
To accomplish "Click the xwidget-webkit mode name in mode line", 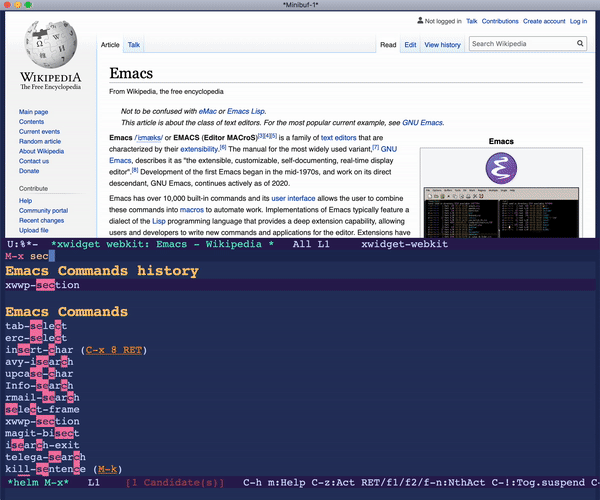I will (x=404, y=244).
